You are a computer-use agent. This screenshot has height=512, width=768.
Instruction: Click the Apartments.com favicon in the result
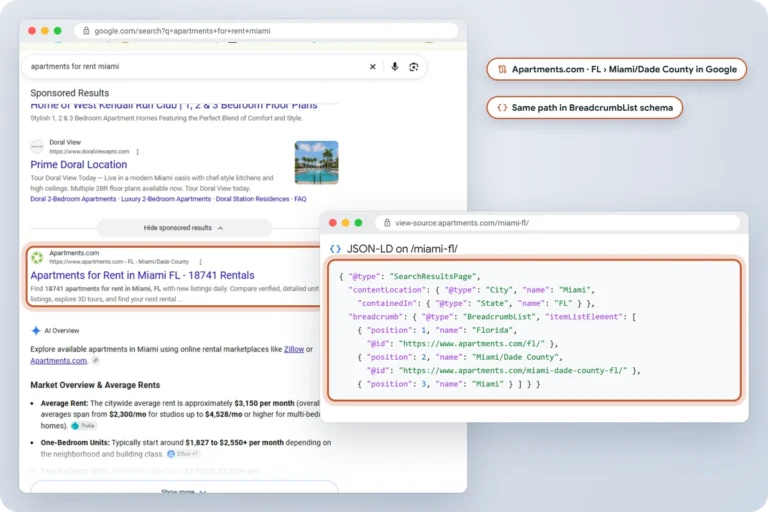[37, 257]
